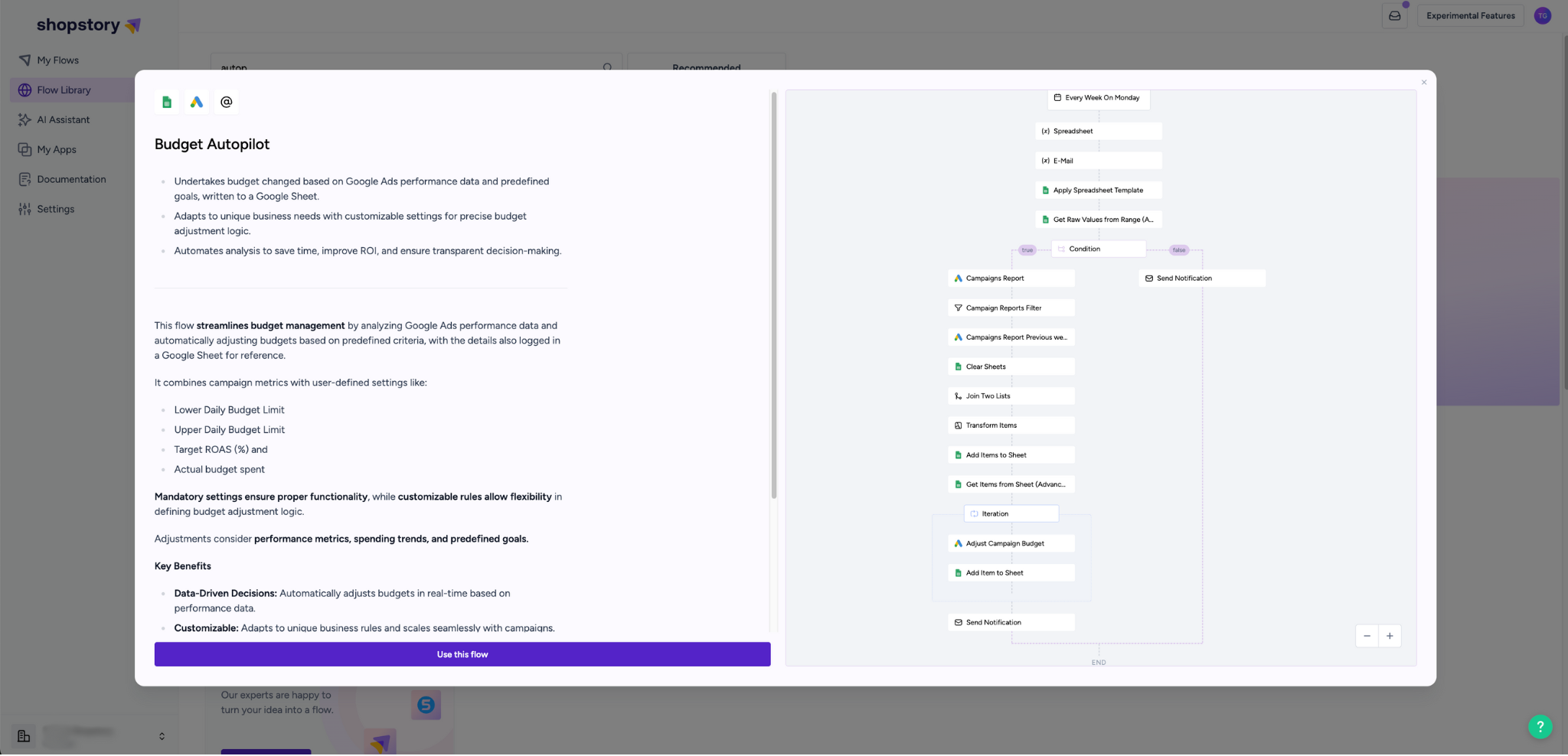Close the Budget Autopilot dialog
The height and width of the screenshot is (756, 1568).
pos(1424,83)
